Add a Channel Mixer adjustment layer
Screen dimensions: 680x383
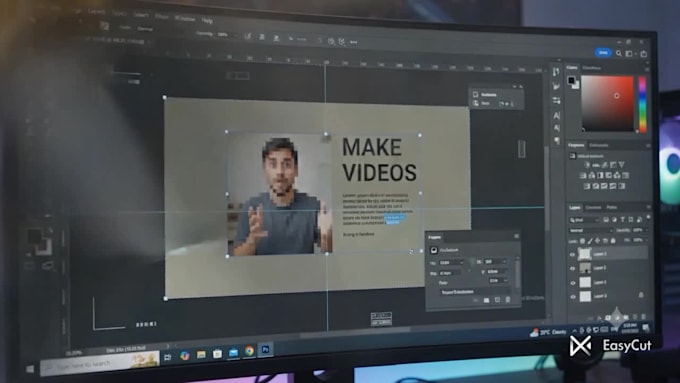[617, 176]
